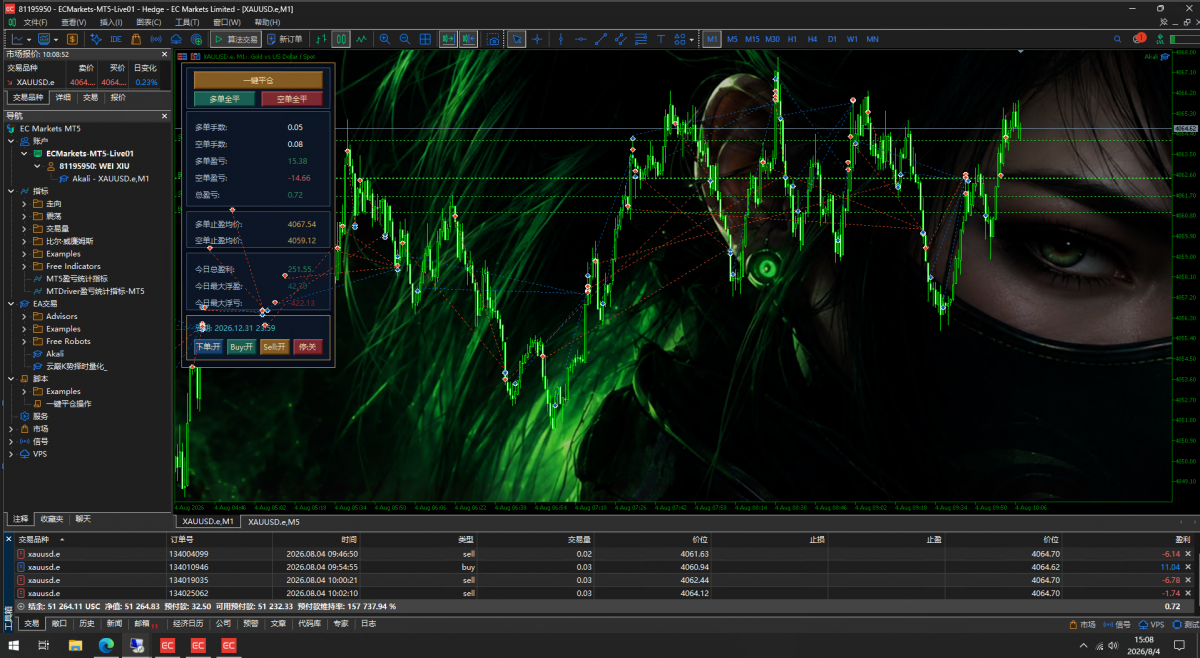Select the trendline drawing tool
Viewport: 1200px width, 658px height.
pyautogui.click(x=601, y=39)
